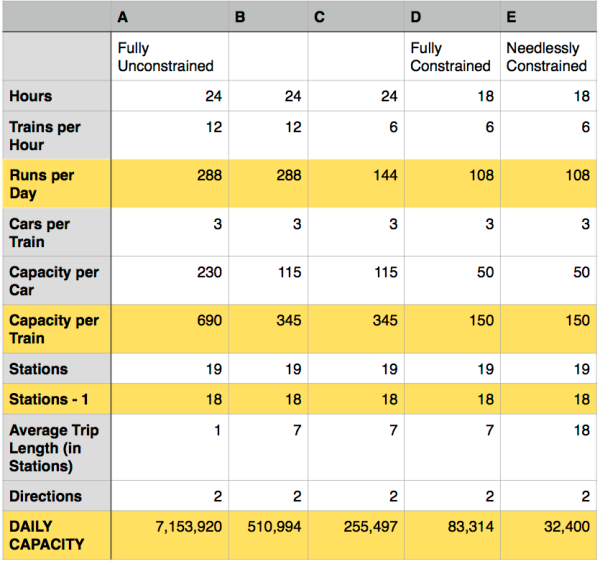Select column header A
Screen dimensions: 600x564
(x=170, y=17)
